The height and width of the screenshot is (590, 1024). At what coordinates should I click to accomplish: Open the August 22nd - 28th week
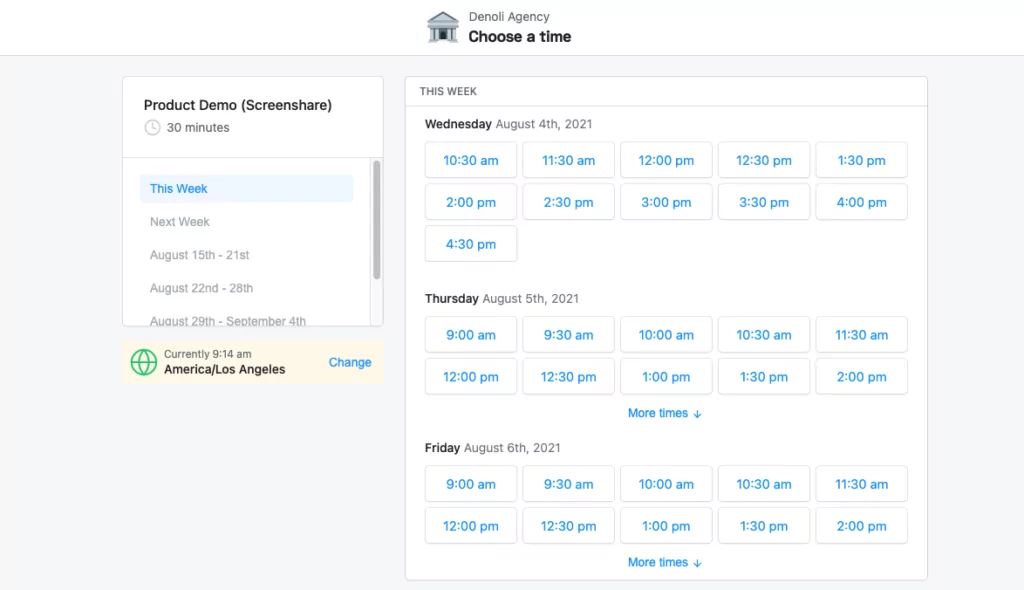pos(201,288)
